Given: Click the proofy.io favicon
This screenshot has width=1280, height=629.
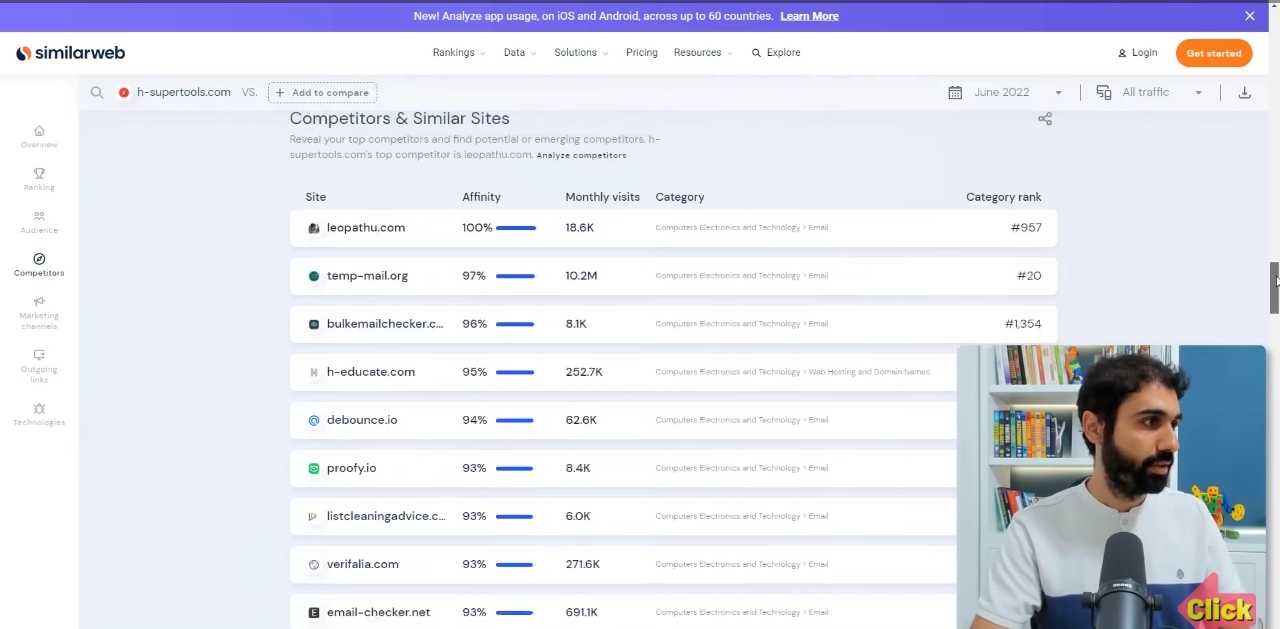Looking at the screenshot, I should tap(314, 468).
